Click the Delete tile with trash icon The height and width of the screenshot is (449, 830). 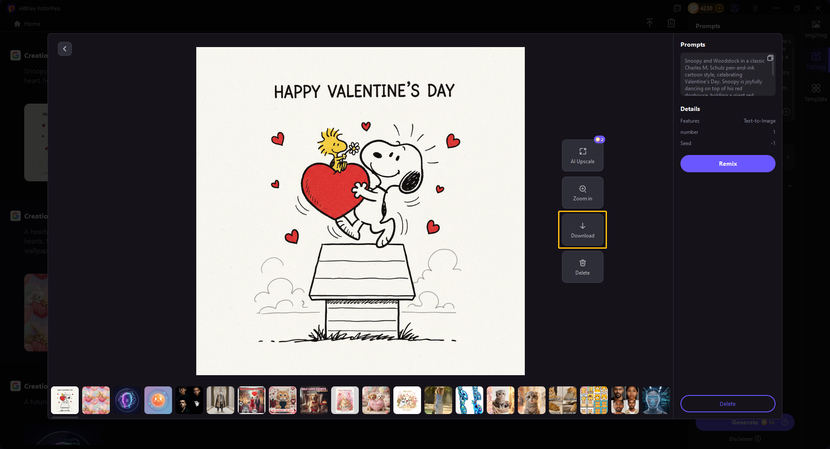[582, 267]
